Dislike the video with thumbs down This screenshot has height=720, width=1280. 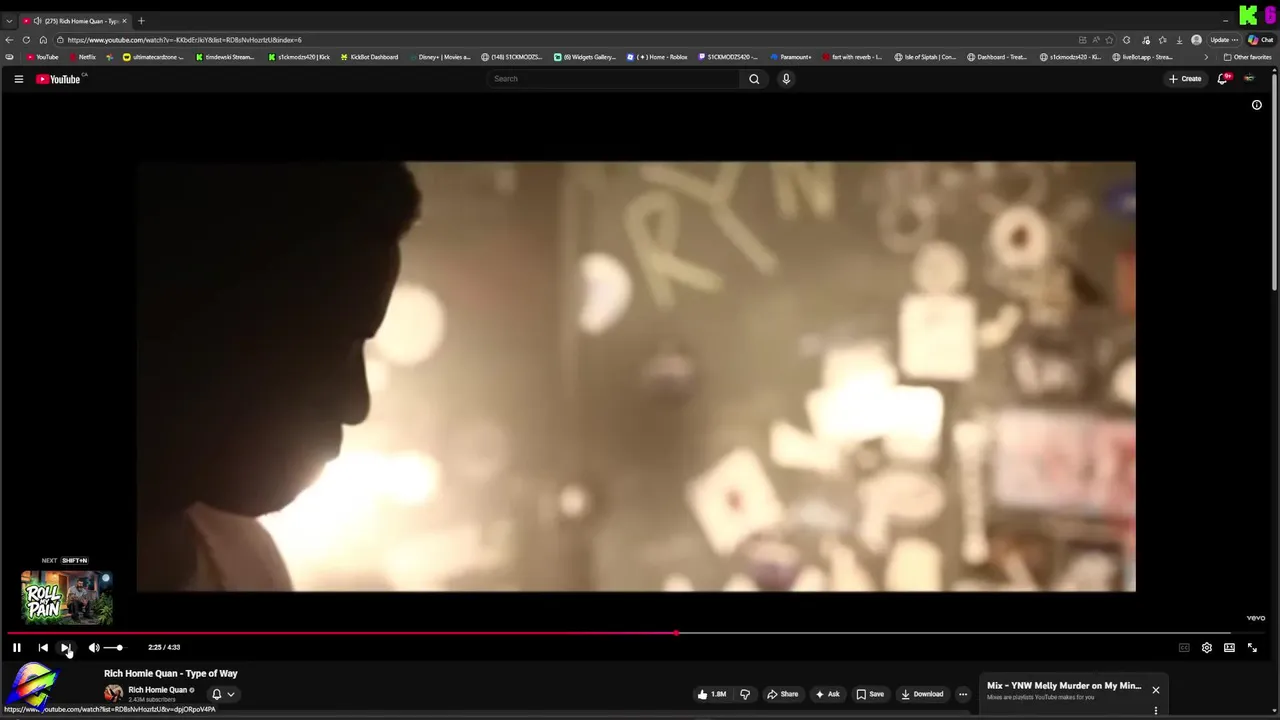[744, 694]
